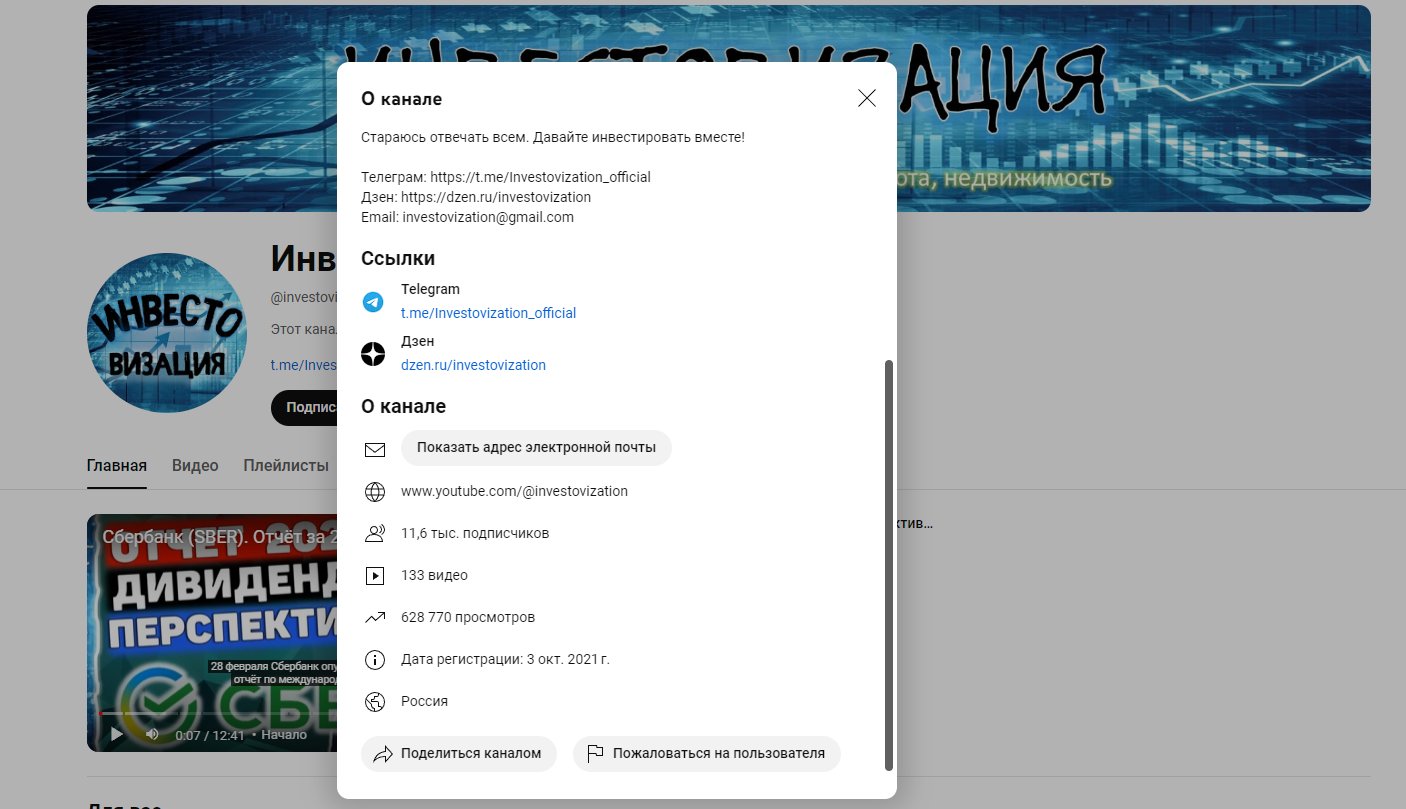The image size is (1406, 809).
Task: Click the subscribers people icon
Action: click(375, 534)
